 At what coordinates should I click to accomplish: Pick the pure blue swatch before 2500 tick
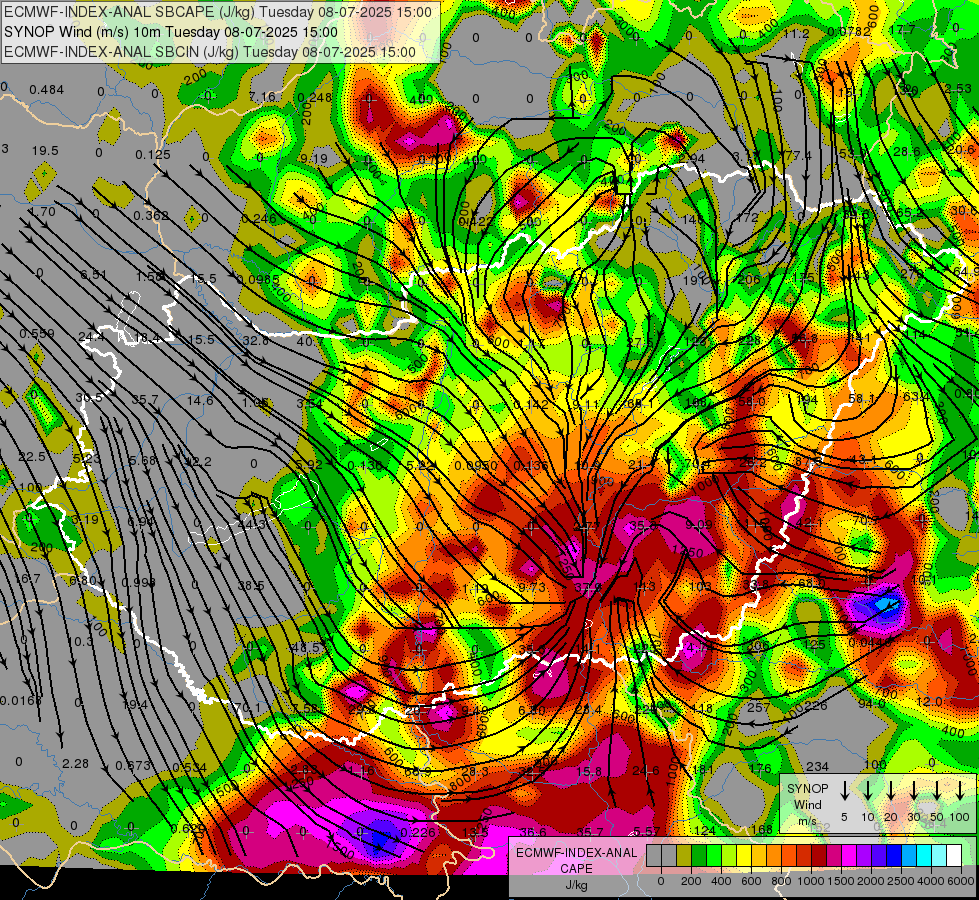click(x=894, y=856)
